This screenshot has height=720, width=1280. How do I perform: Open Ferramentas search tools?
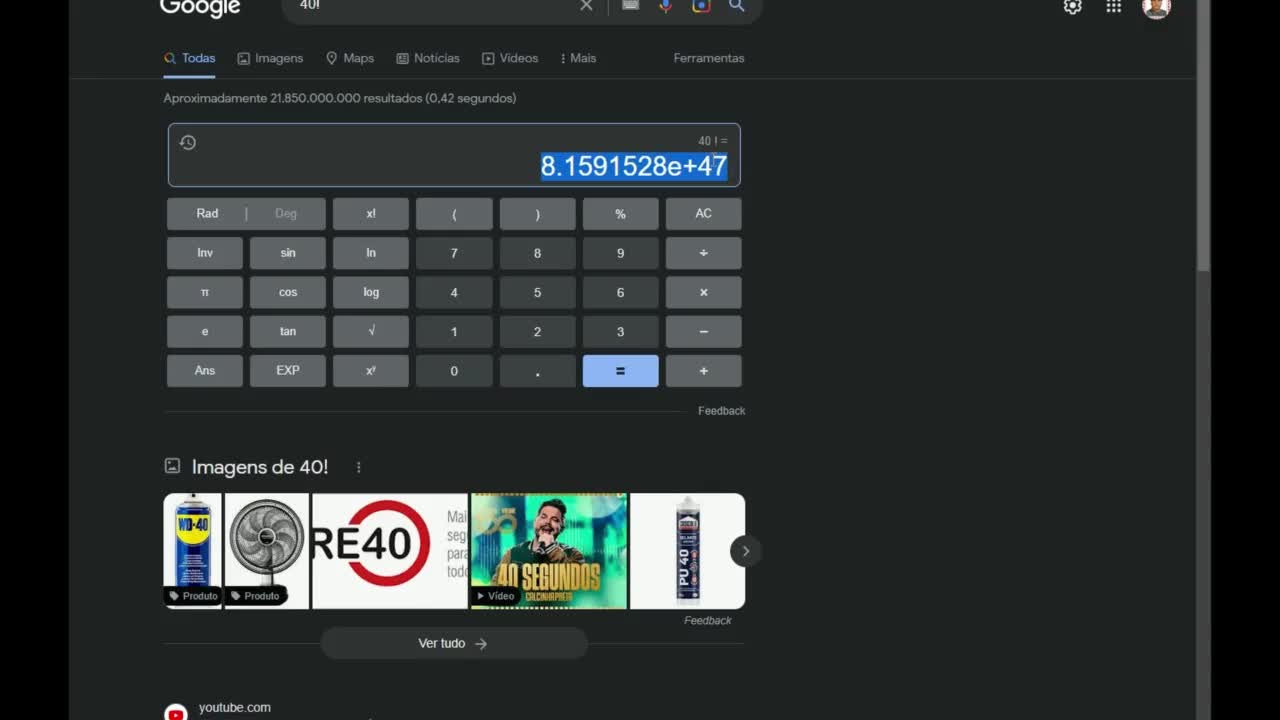click(x=708, y=58)
